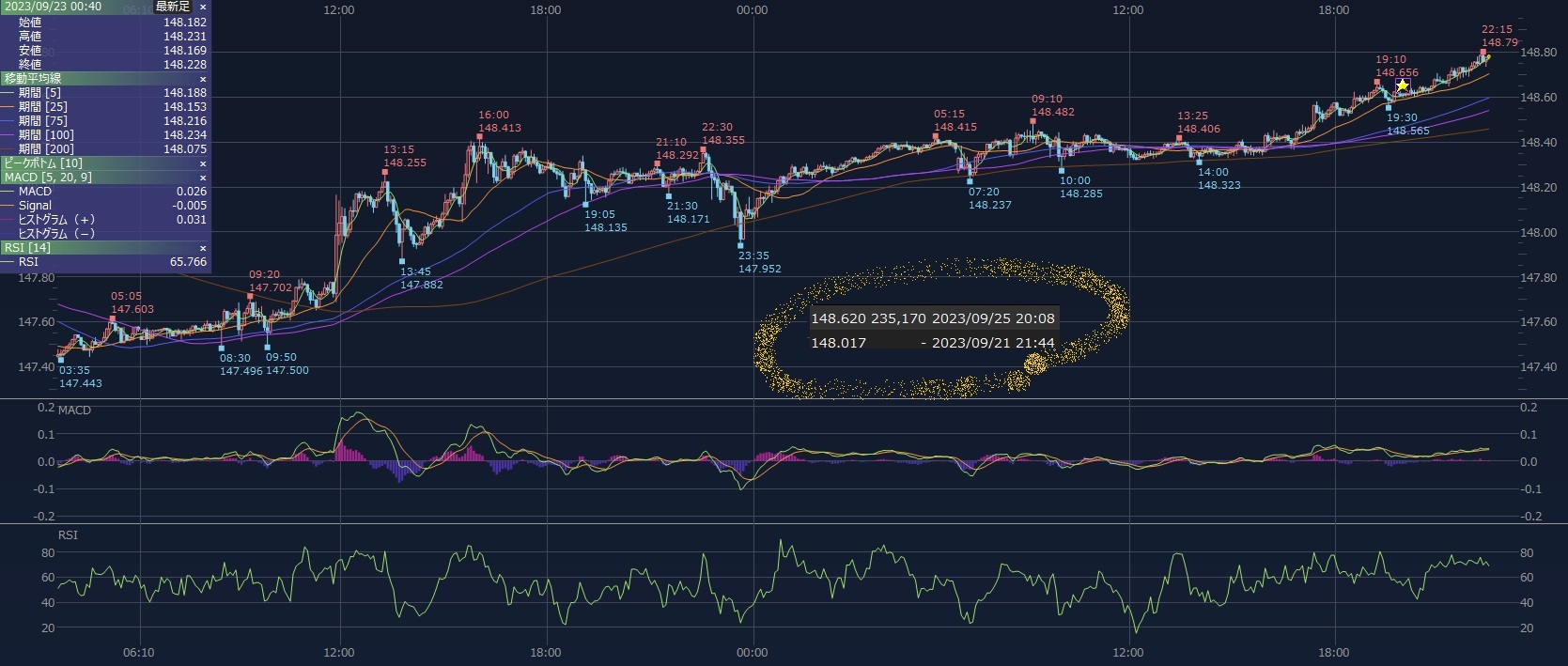The height and width of the screenshot is (666, 1568).
Task: Click the 23:35 bottom marker at 147.952
Action: [x=741, y=246]
